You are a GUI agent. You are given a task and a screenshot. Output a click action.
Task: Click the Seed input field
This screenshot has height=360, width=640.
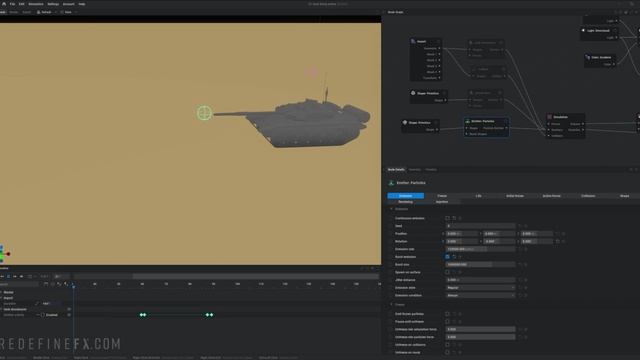[480, 226]
